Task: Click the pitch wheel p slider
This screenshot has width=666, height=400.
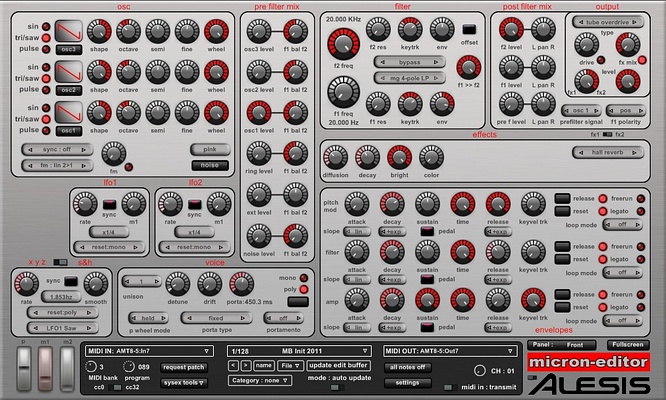Action: (24, 368)
